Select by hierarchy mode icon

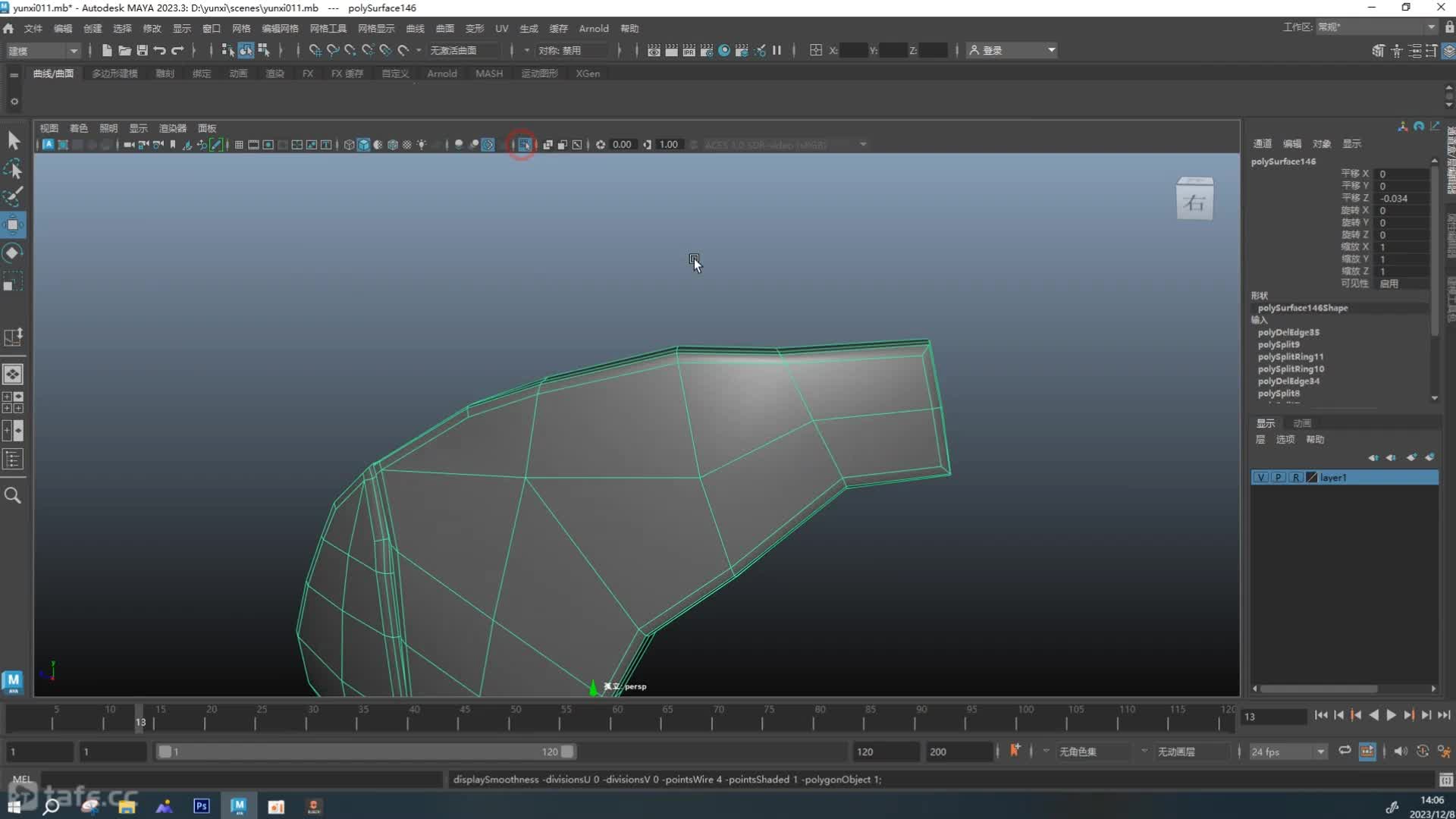(x=227, y=50)
